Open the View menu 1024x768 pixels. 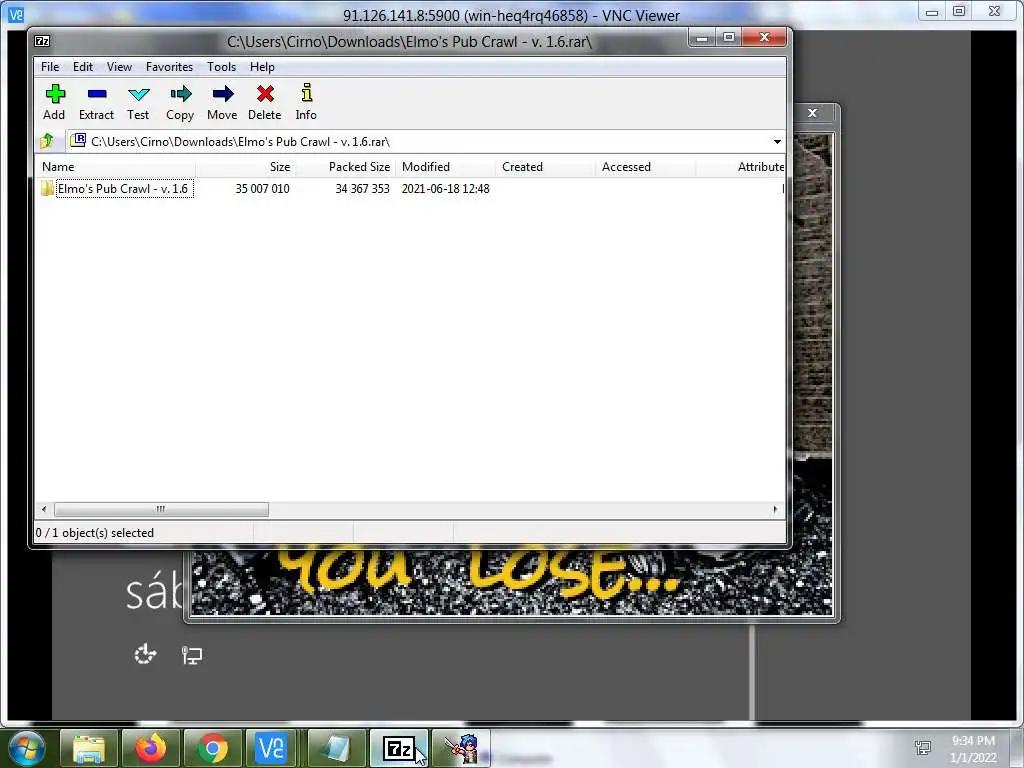pyautogui.click(x=119, y=67)
